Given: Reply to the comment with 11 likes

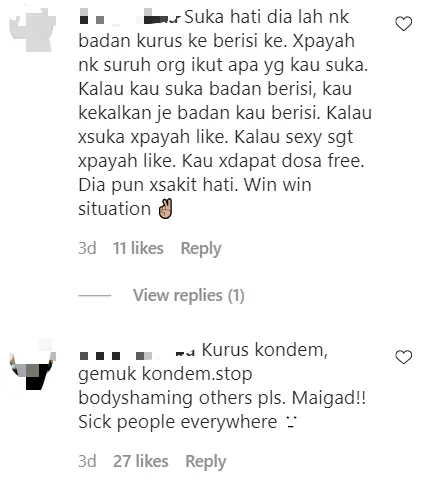Looking at the screenshot, I should coord(201,249).
